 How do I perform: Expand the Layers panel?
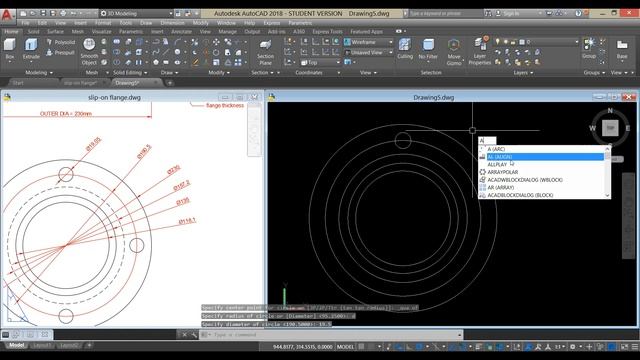(523, 73)
